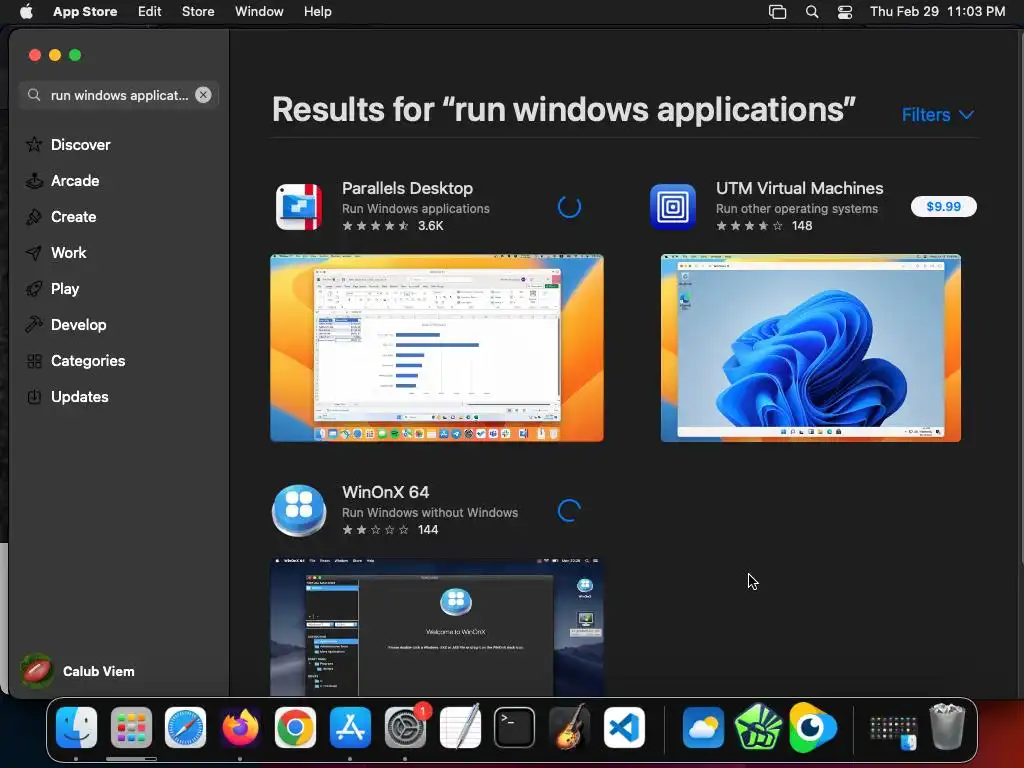Open Calub Viem account profile
The width and height of the screenshot is (1024, 768).
point(77,671)
